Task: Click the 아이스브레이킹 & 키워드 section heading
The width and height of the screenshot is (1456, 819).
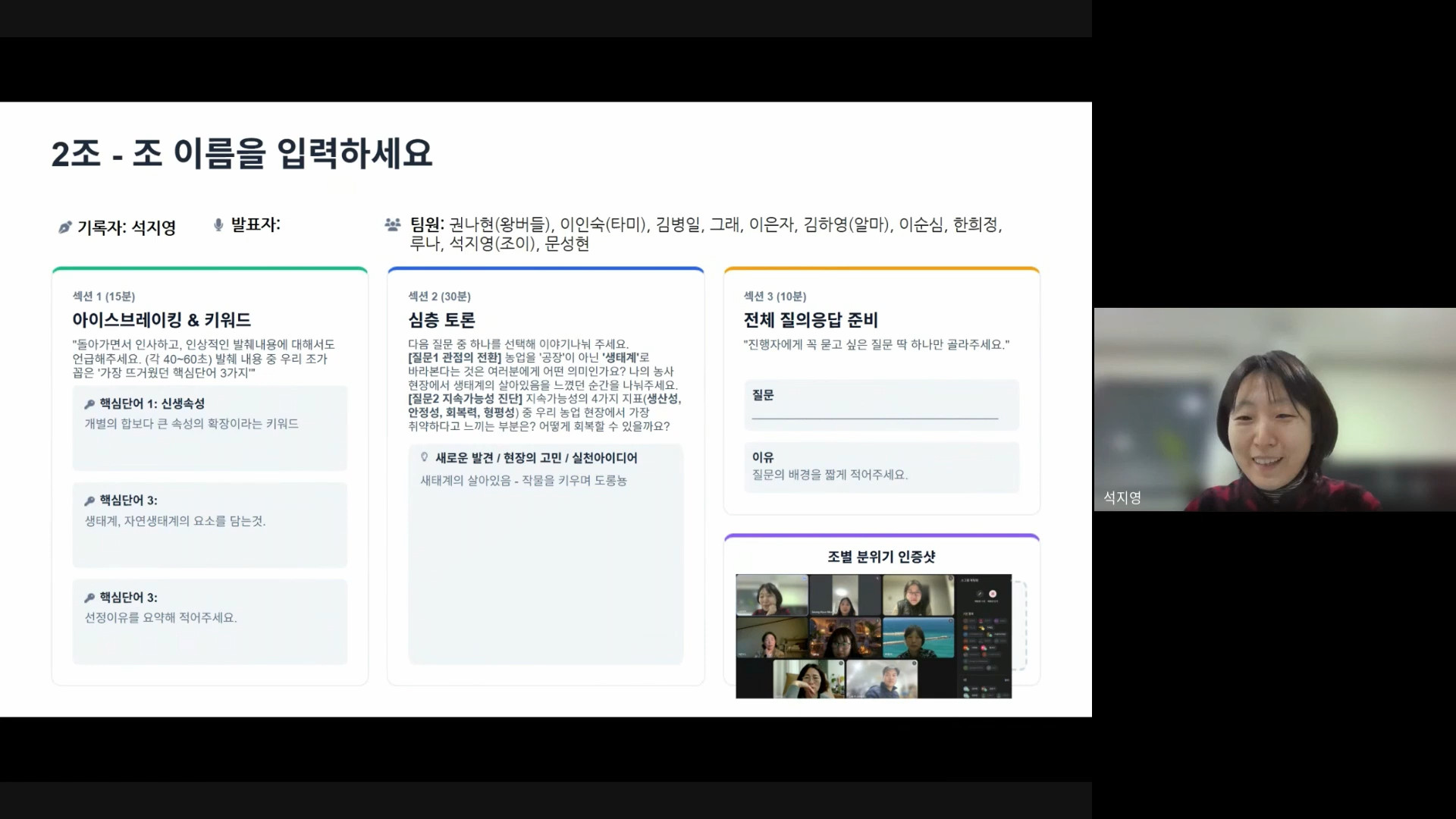Action: click(x=162, y=320)
